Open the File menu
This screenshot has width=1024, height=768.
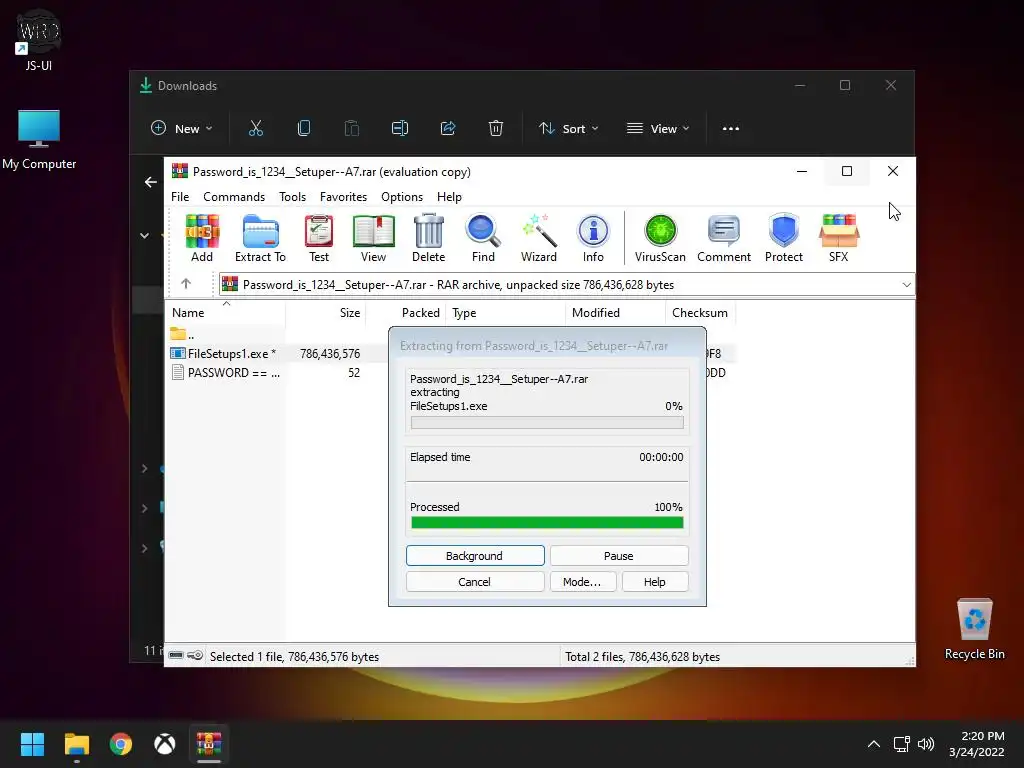tap(180, 197)
